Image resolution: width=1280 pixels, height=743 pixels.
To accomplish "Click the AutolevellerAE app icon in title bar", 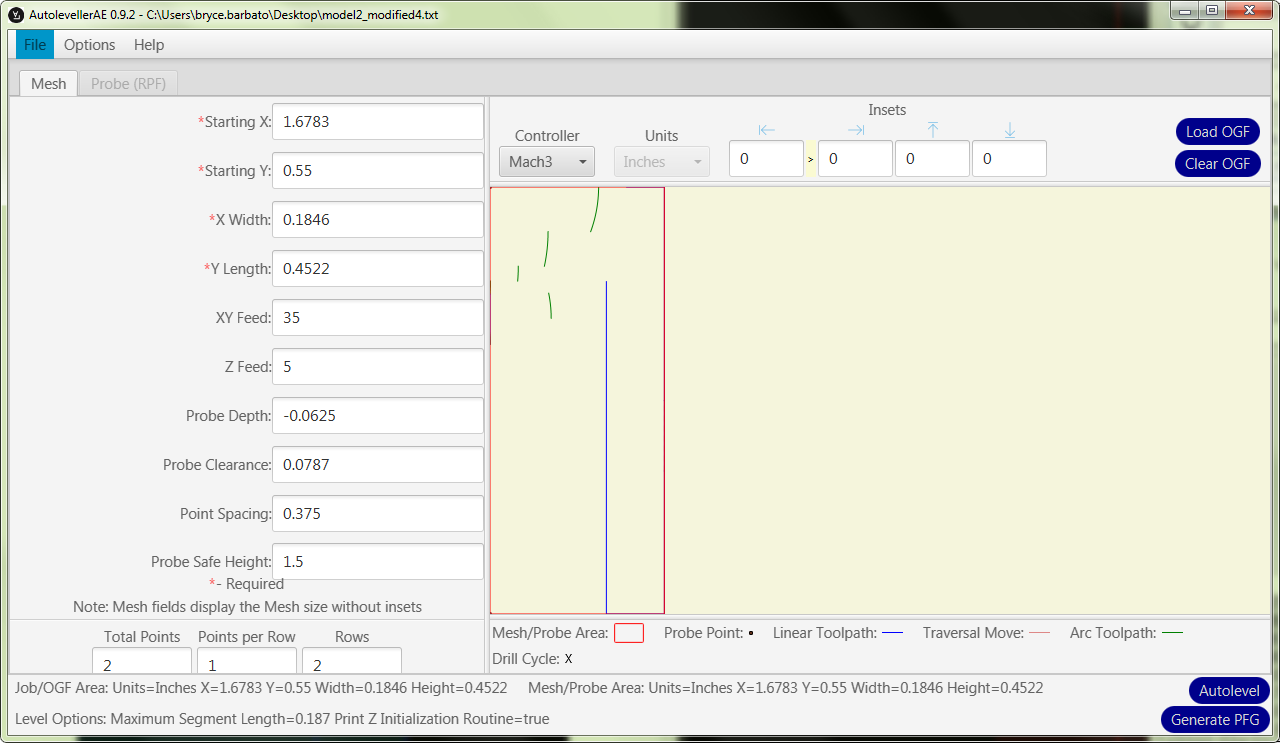I will pos(15,15).
